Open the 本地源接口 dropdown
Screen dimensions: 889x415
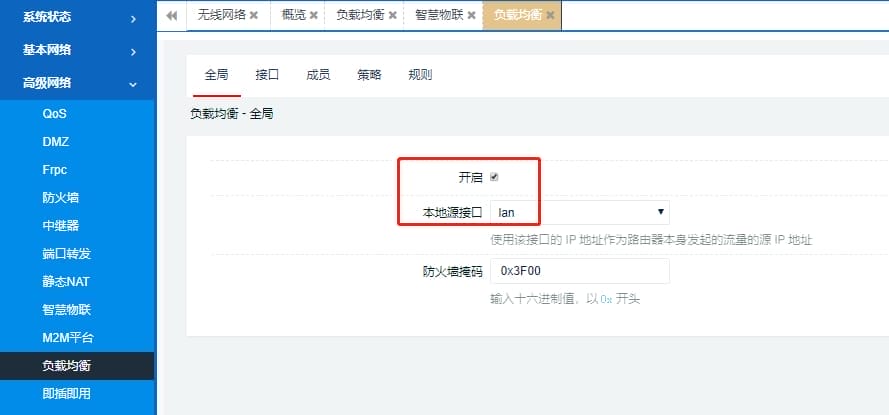click(x=579, y=212)
